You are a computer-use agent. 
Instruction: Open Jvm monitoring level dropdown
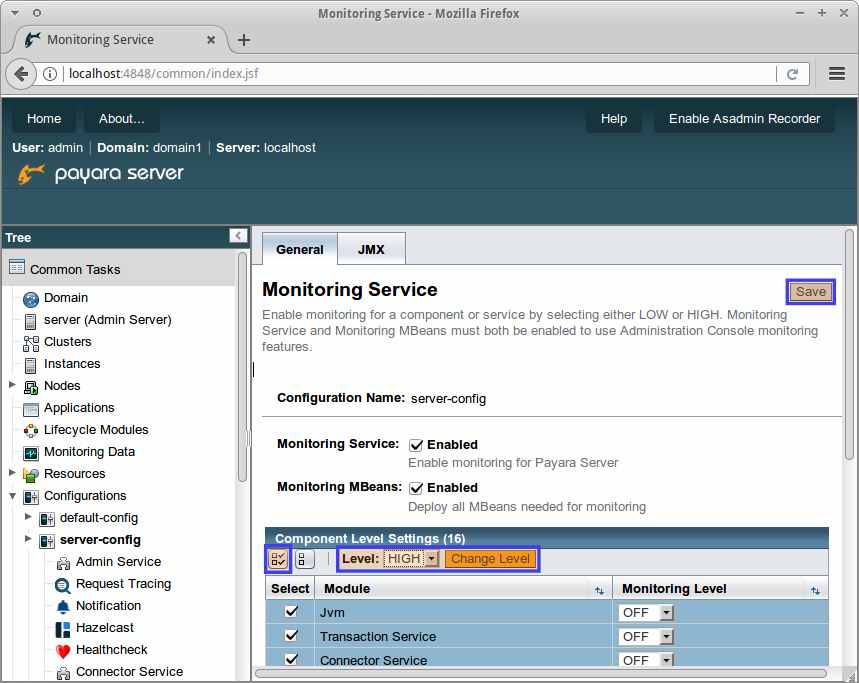[646, 613]
